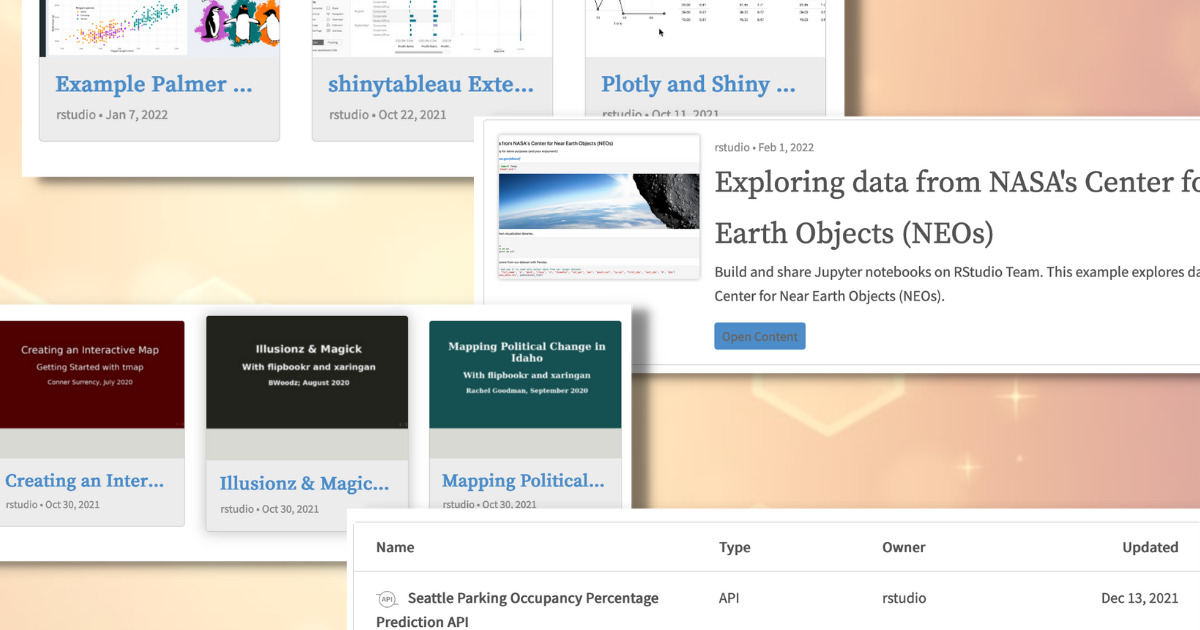Click the Creating an Interactive Map slide thumbnail
The height and width of the screenshot is (630, 1200).
coord(91,373)
